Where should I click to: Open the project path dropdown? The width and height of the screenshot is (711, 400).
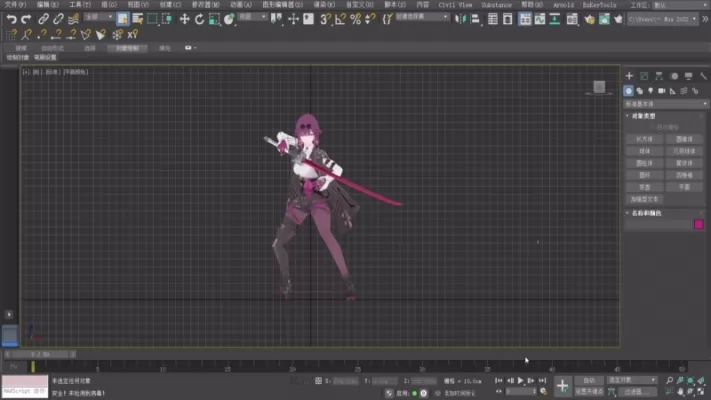click(662, 19)
